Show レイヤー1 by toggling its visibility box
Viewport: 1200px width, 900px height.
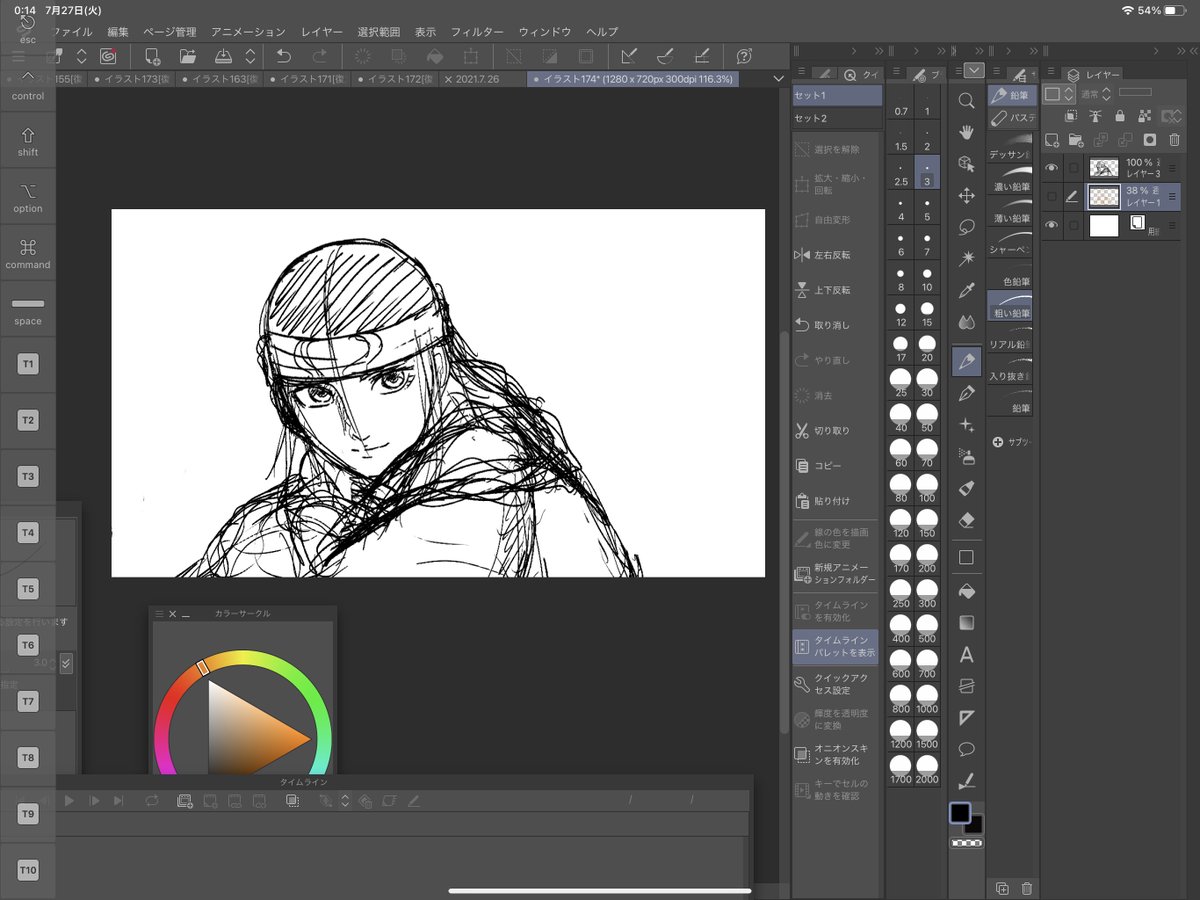[1051, 197]
